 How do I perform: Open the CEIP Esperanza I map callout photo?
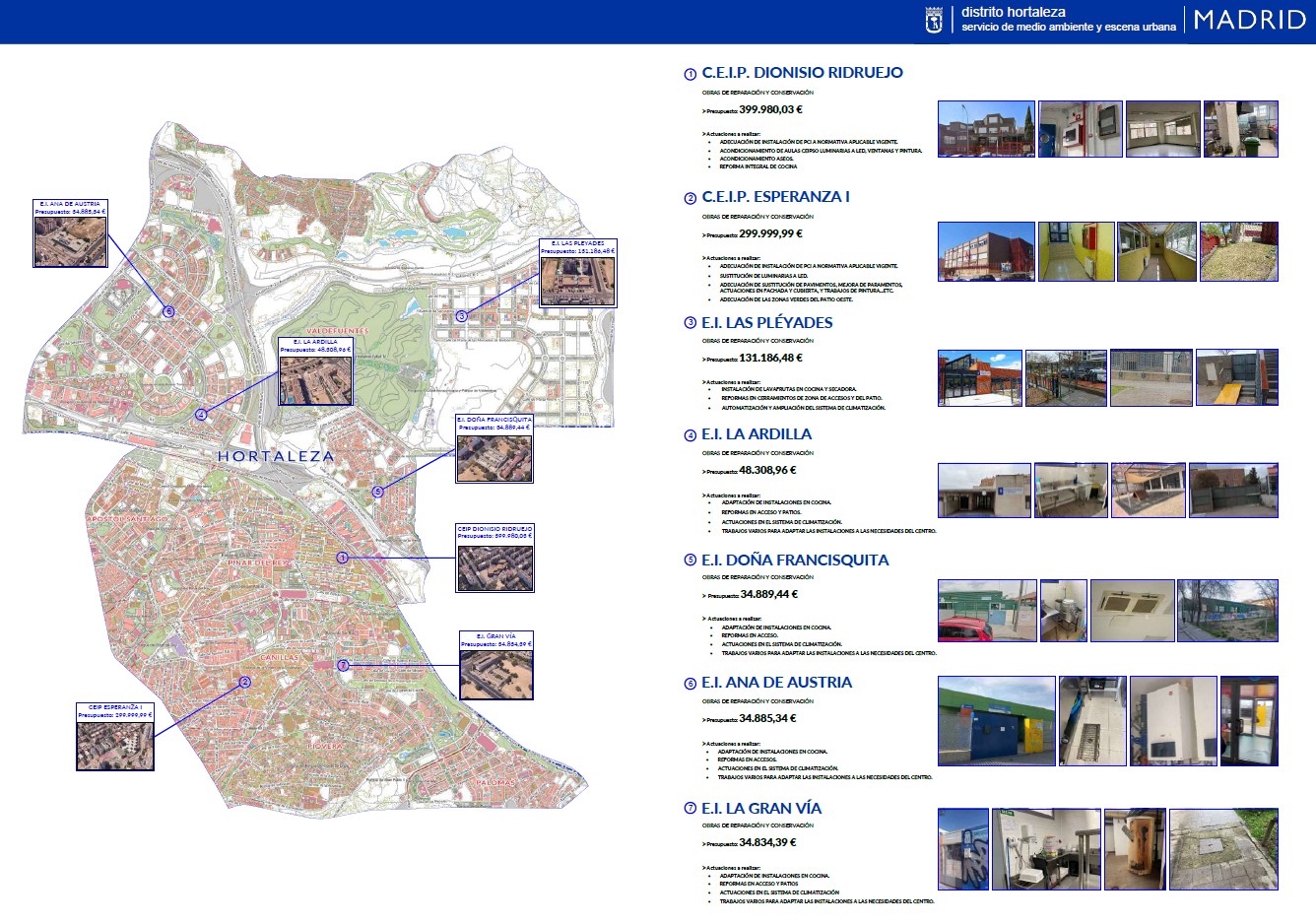(115, 745)
